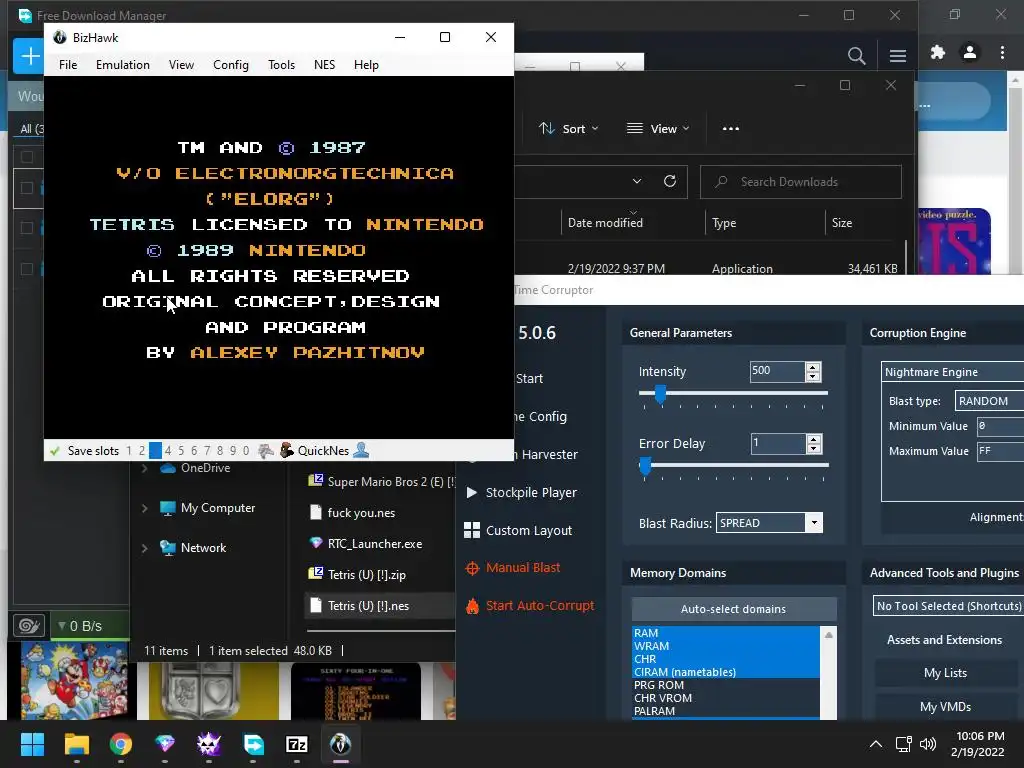
Task: Click the Start Auto-Corrupt flame icon
Action: 472,606
